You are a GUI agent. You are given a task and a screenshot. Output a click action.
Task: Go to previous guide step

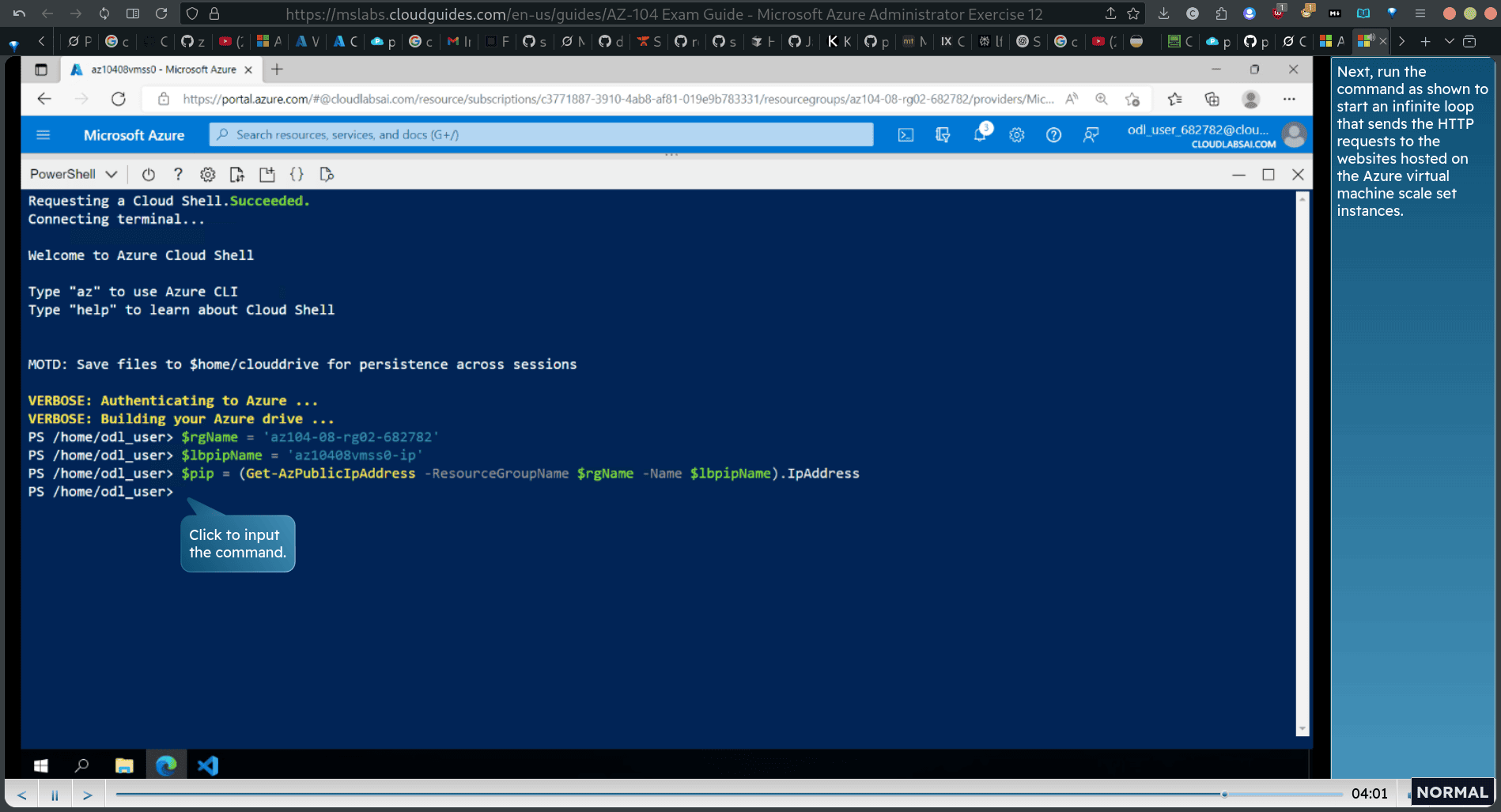pos(21,795)
